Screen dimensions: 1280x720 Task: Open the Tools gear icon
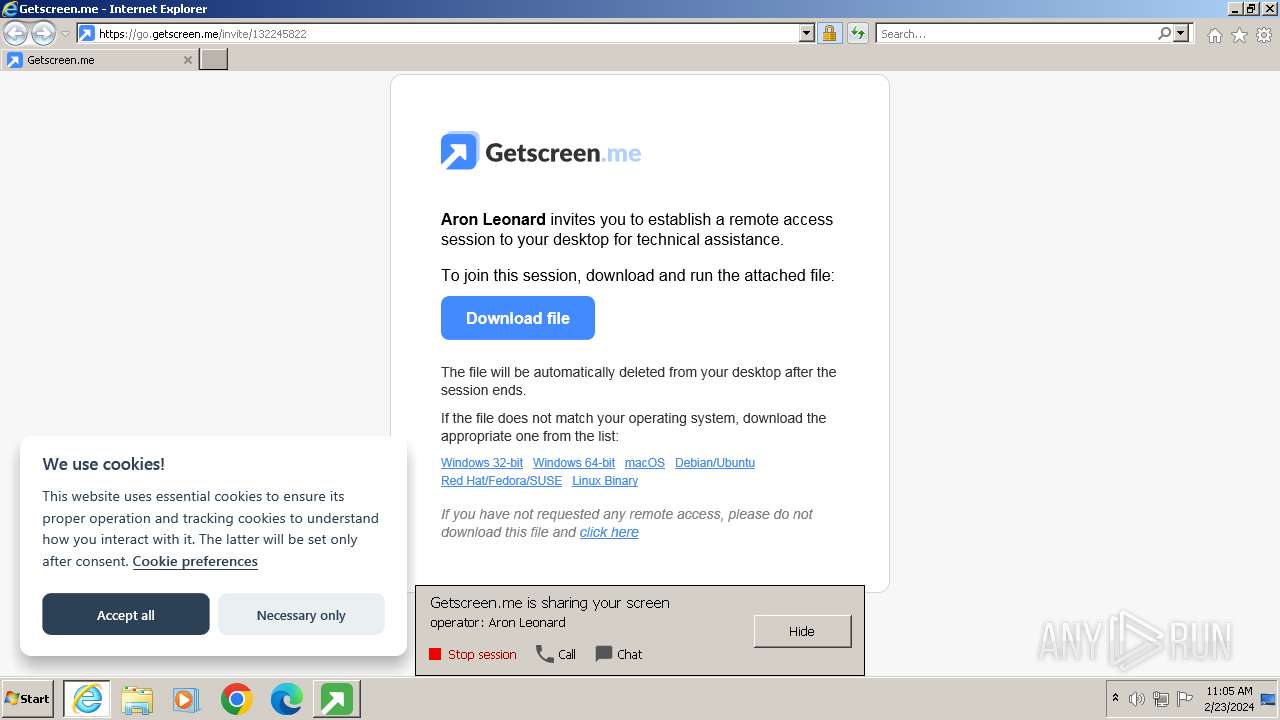[1264, 35]
